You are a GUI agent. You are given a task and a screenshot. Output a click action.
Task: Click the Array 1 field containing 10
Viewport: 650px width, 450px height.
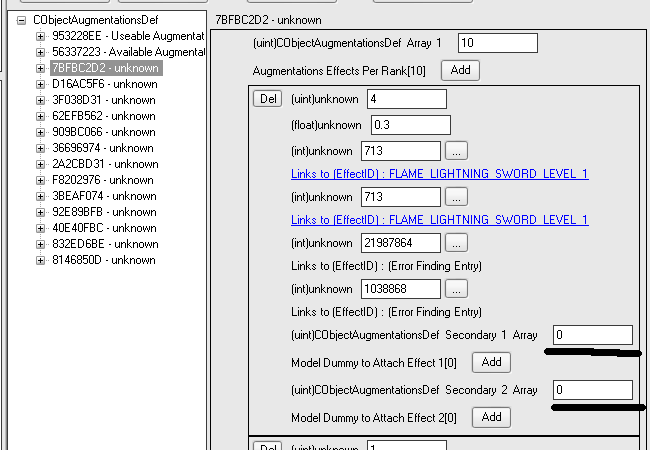497,43
